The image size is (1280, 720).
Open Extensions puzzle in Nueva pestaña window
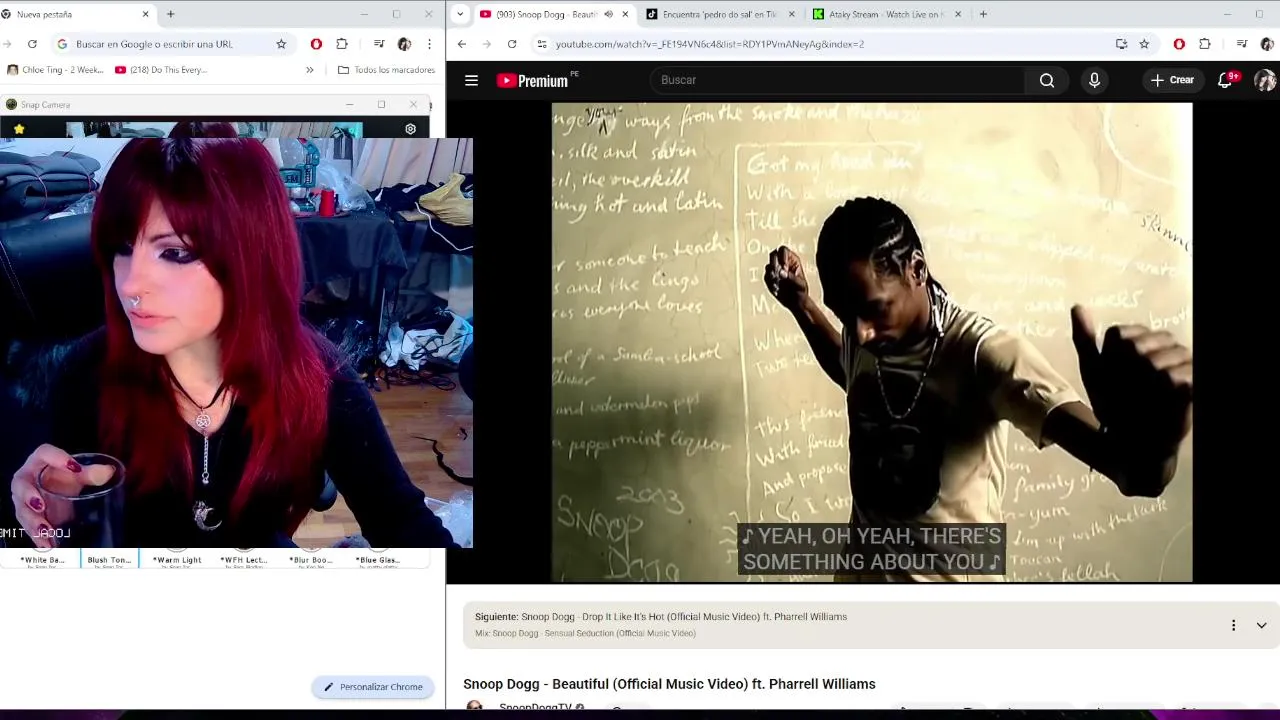[x=342, y=44]
